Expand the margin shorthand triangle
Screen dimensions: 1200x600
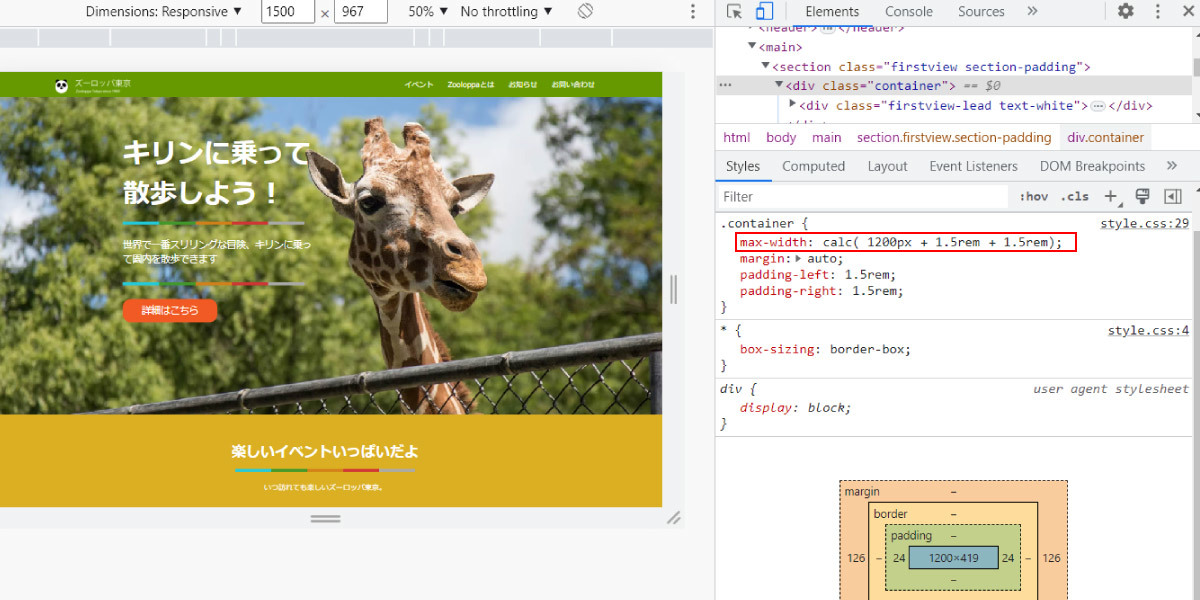coord(798,258)
